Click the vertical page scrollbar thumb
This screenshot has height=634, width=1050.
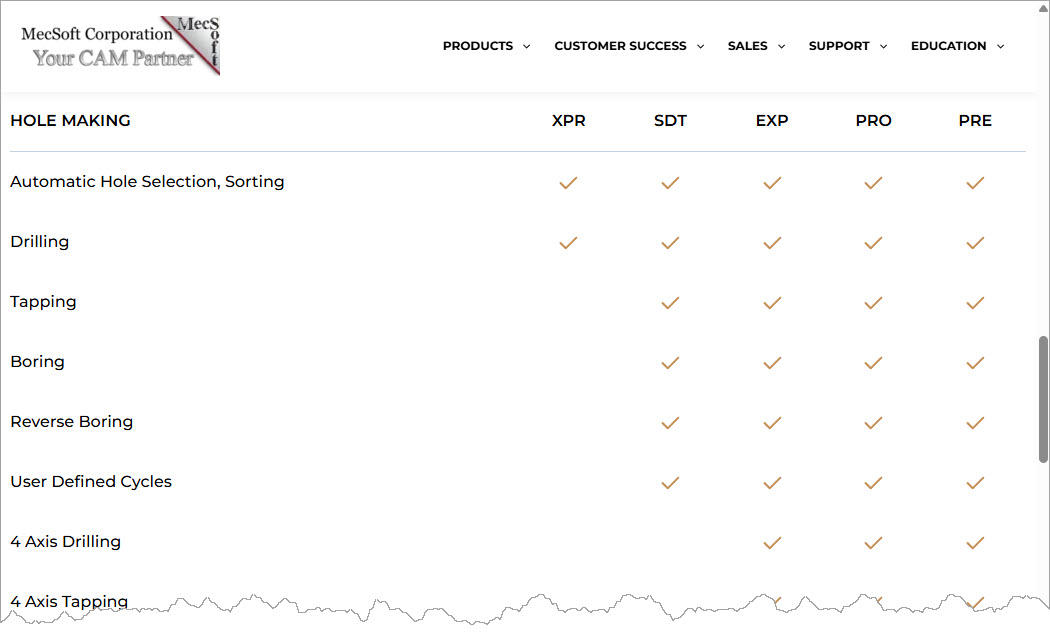click(1043, 399)
